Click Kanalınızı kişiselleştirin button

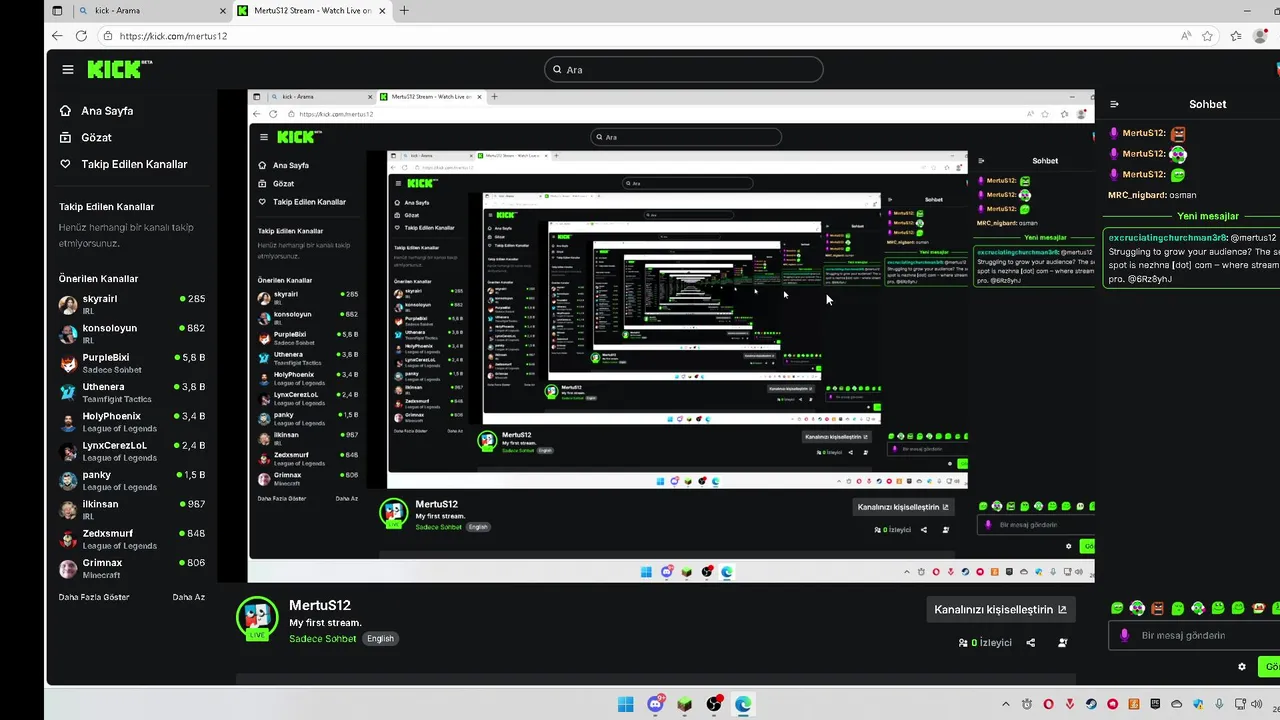point(1000,609)
